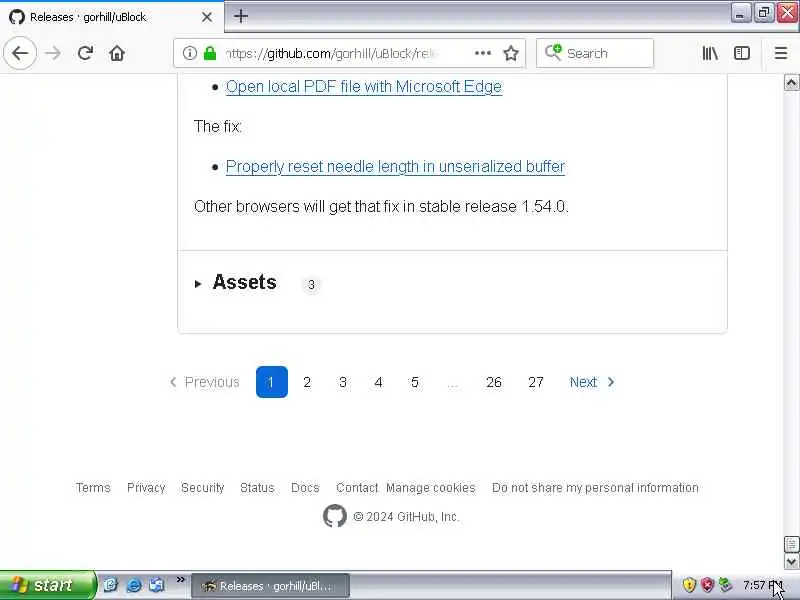The width and height of the screenshot is (800, 600).
Task: Click the github.com URL address bar
Action: click(x=349, y=53)
